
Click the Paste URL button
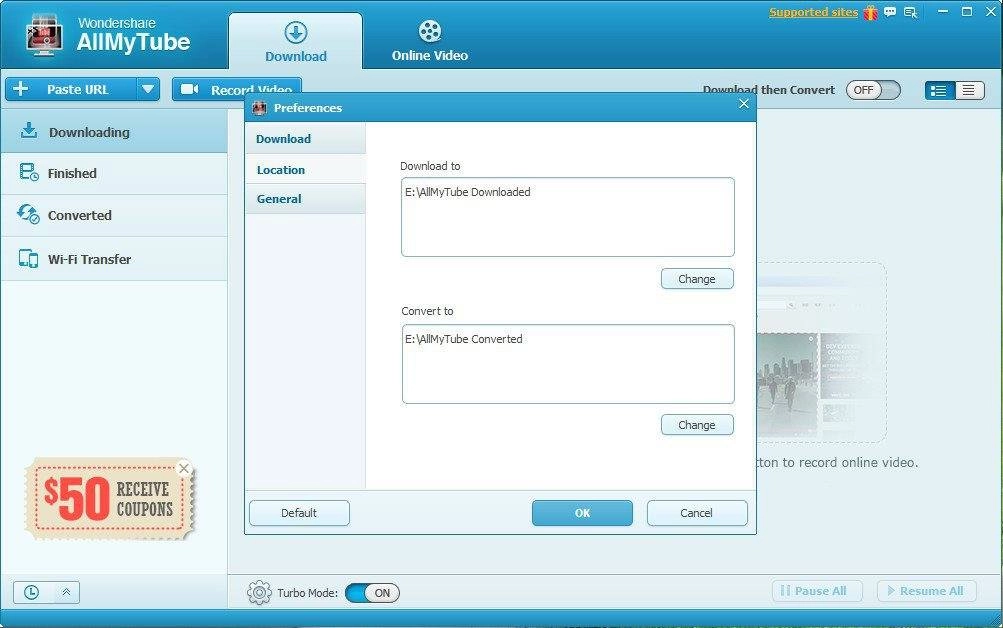[x=70, y=90]
